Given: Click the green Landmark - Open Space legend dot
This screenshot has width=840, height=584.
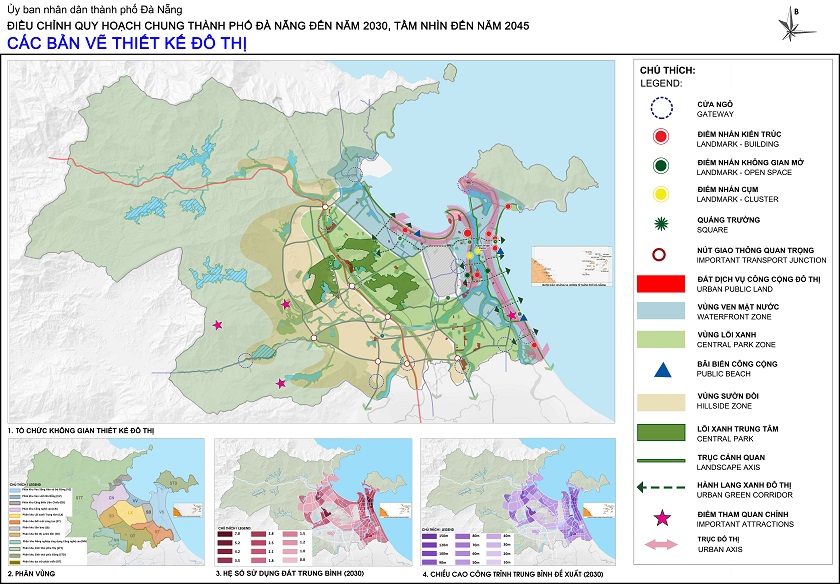Looking at the screenshot, I should click(660, 165).
